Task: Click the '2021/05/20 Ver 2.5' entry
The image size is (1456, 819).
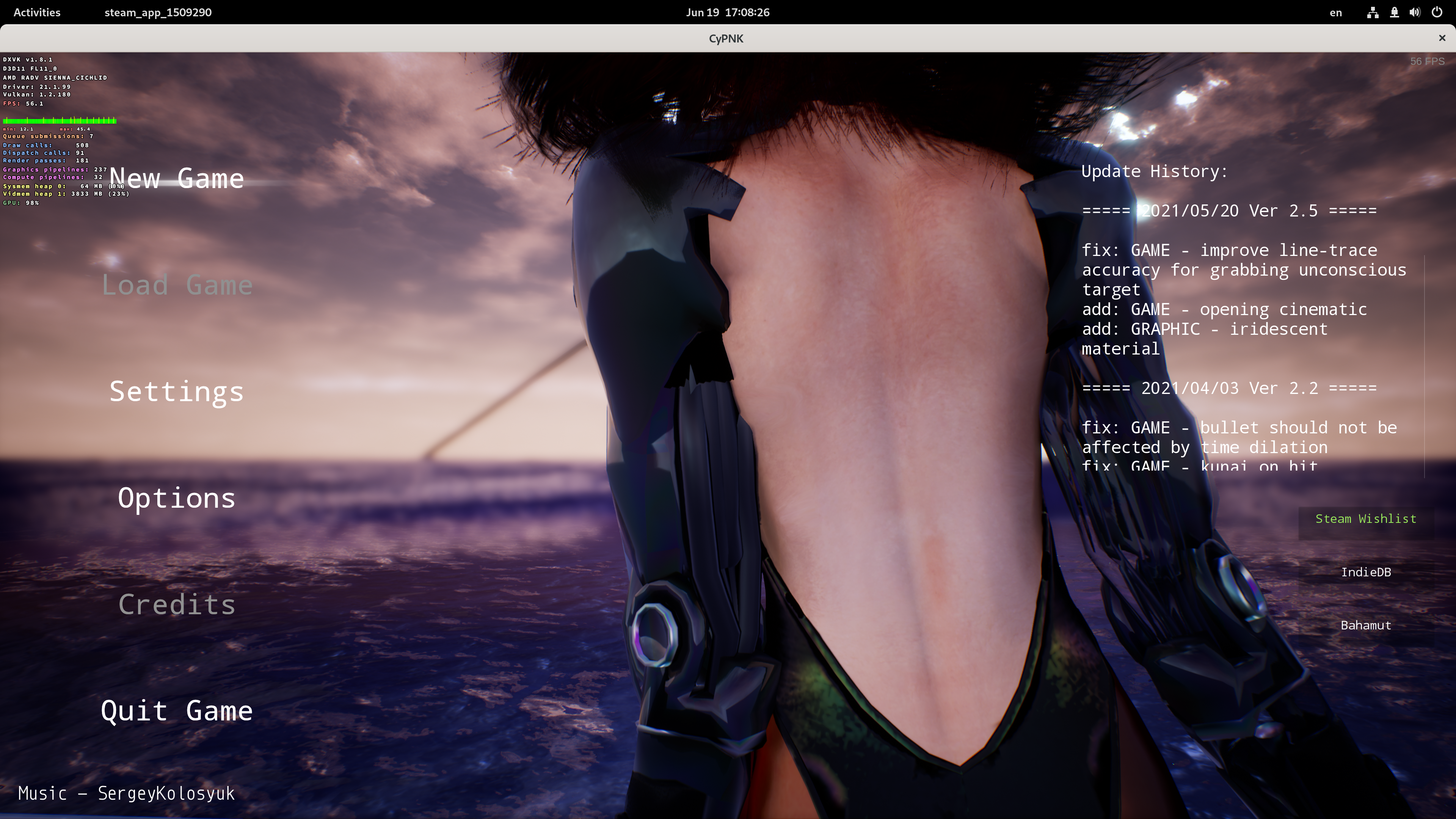Action: tap(1229, 211)
